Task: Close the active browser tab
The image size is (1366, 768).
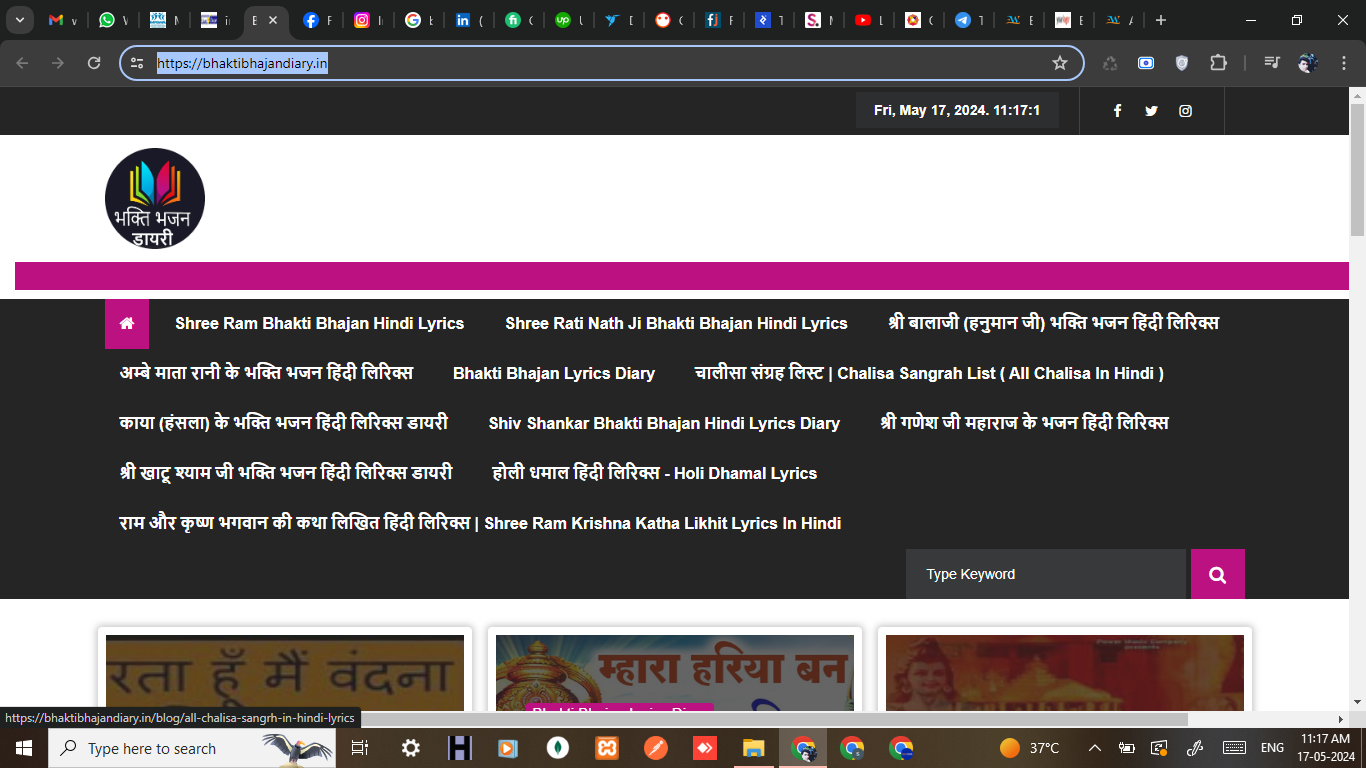Action: coord(273,20)
